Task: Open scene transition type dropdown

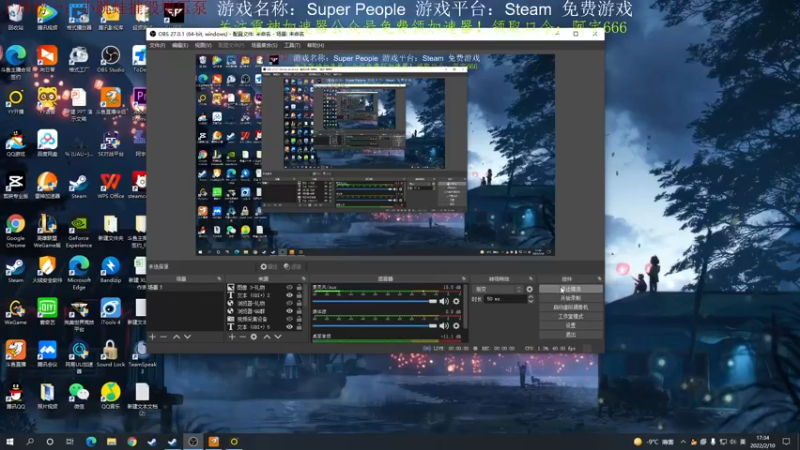Action: point(497,289)
